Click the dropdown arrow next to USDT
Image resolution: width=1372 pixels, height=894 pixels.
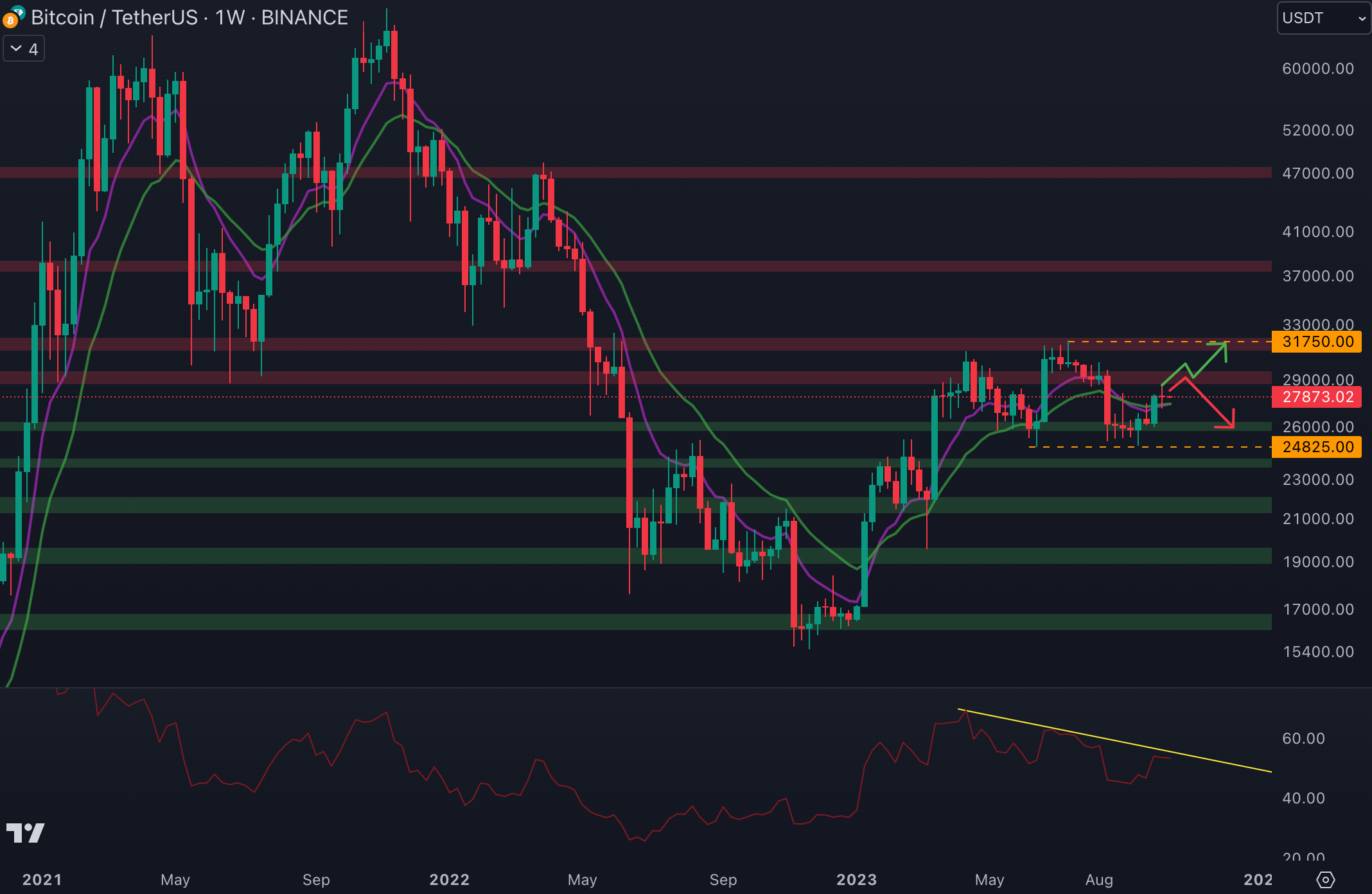pyautogui.click(x=1362, y=19)
